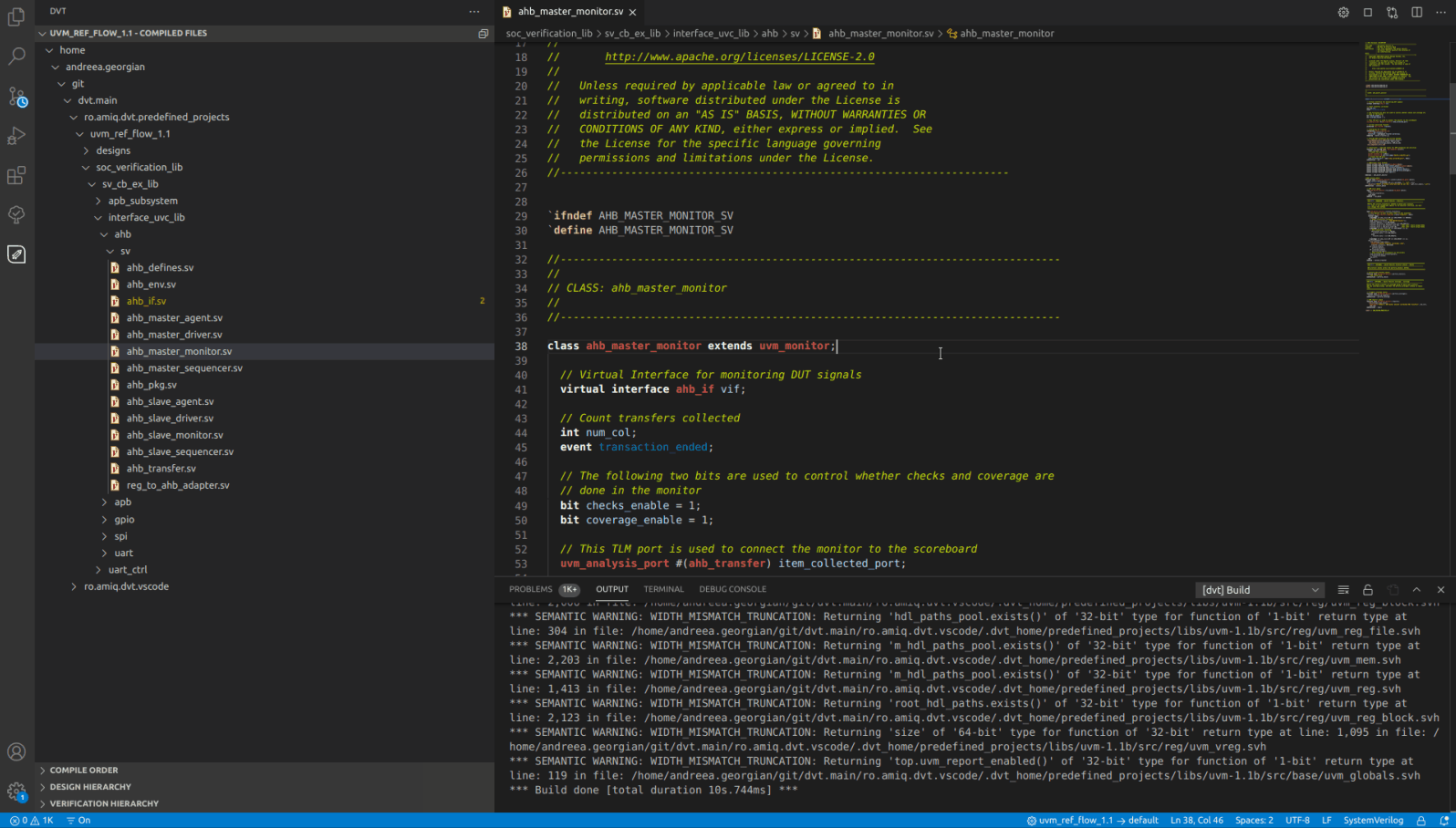Toggle the 'On' status bar indicator
The height and width of the screenshot is (828, 1456).
(78, 820)
